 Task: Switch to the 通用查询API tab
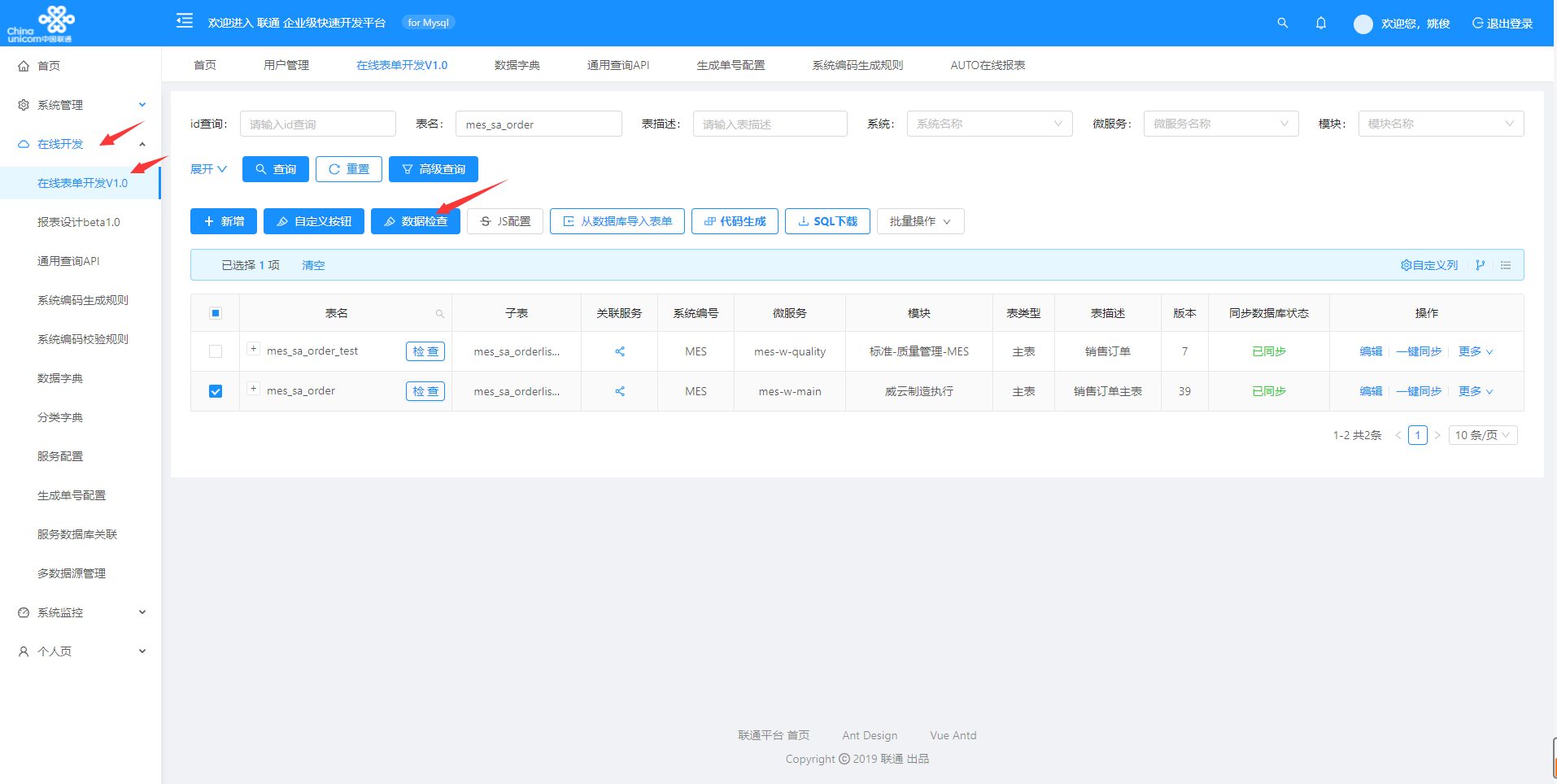[x=618, y=65]
